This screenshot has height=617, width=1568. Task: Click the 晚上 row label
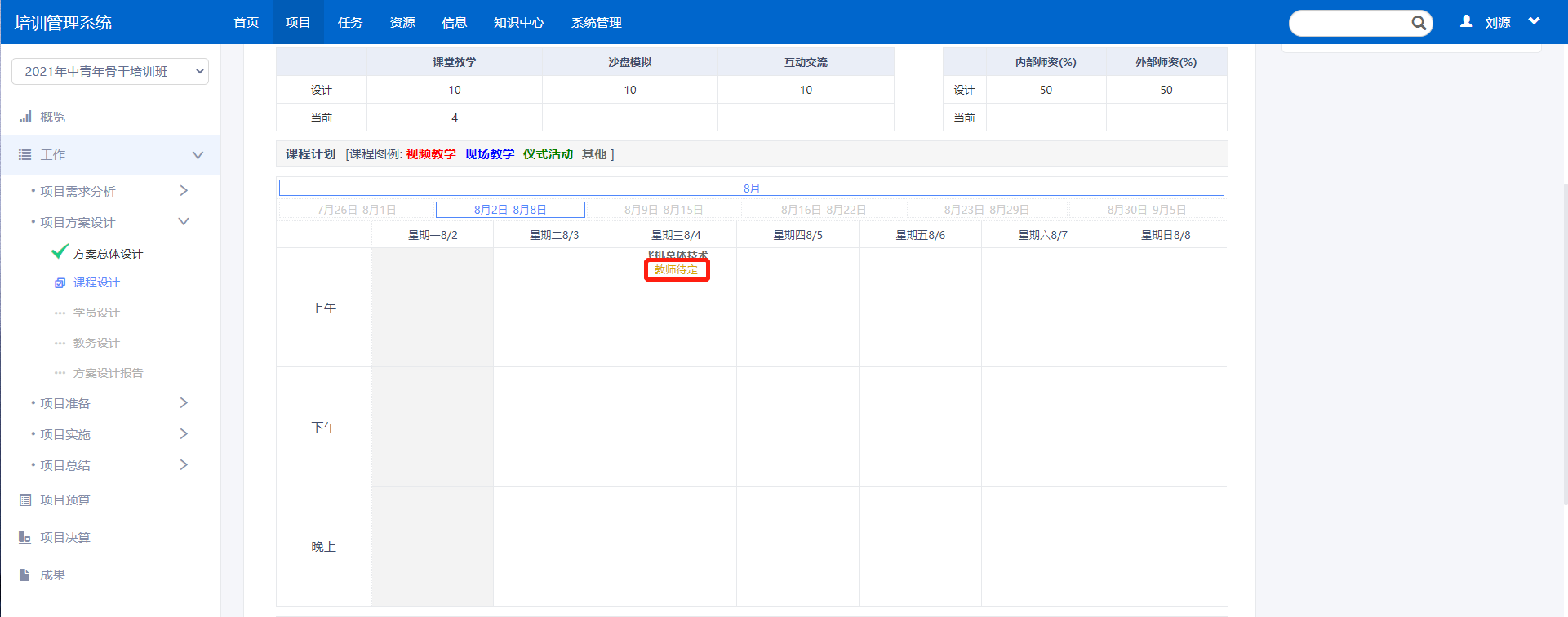point(324,547)
